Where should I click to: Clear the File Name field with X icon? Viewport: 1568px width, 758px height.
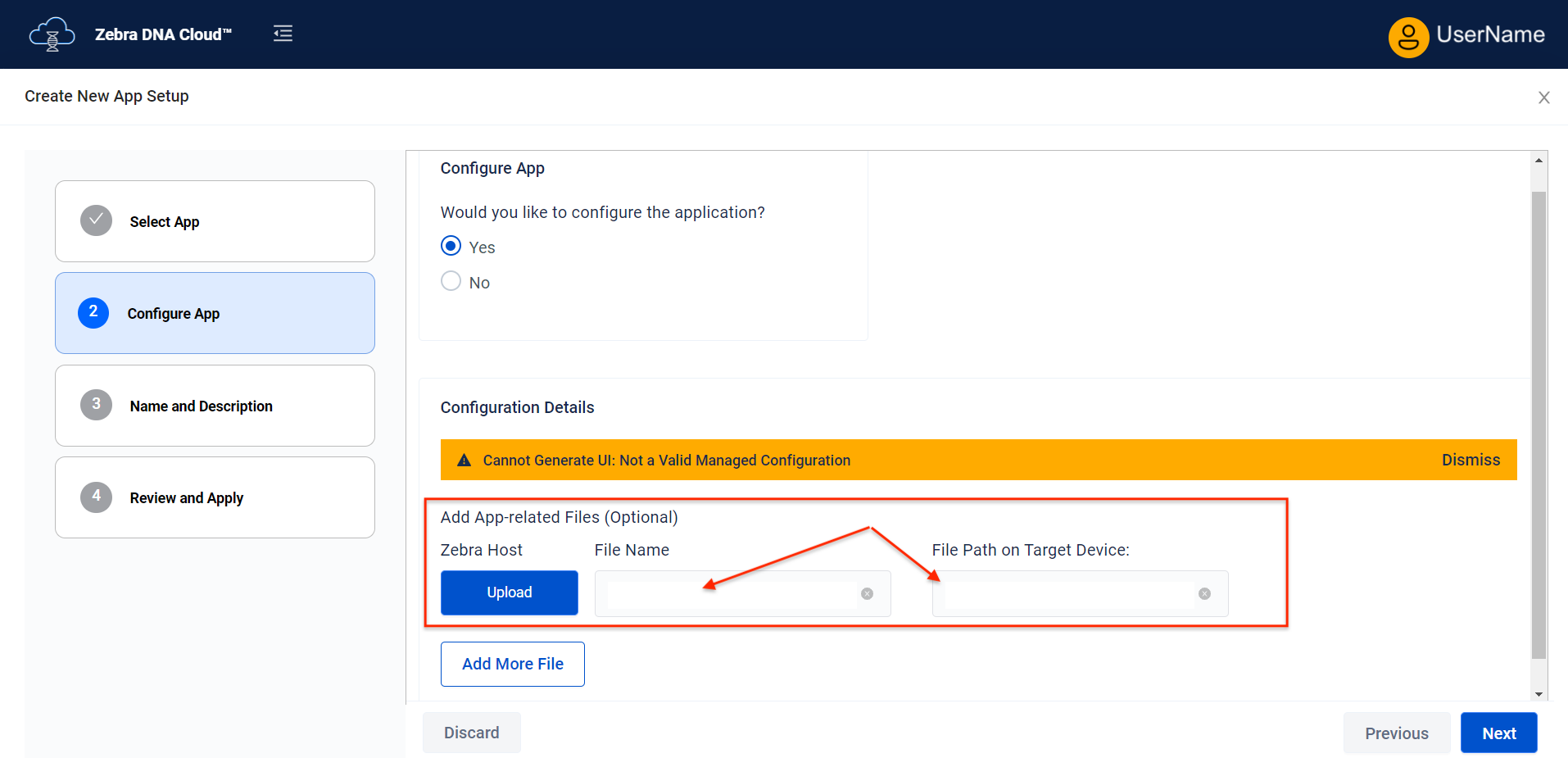867,594
